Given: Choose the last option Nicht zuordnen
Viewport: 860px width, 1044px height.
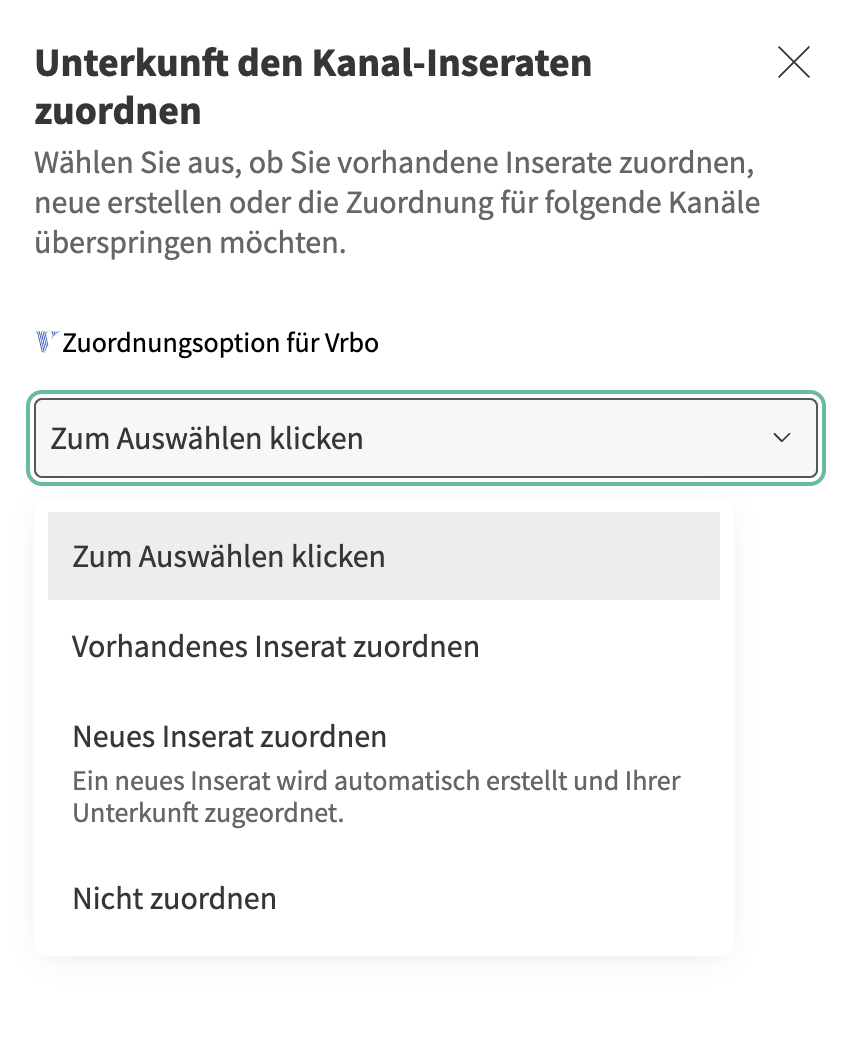Looking at the screenshot, I should (173, 898).
